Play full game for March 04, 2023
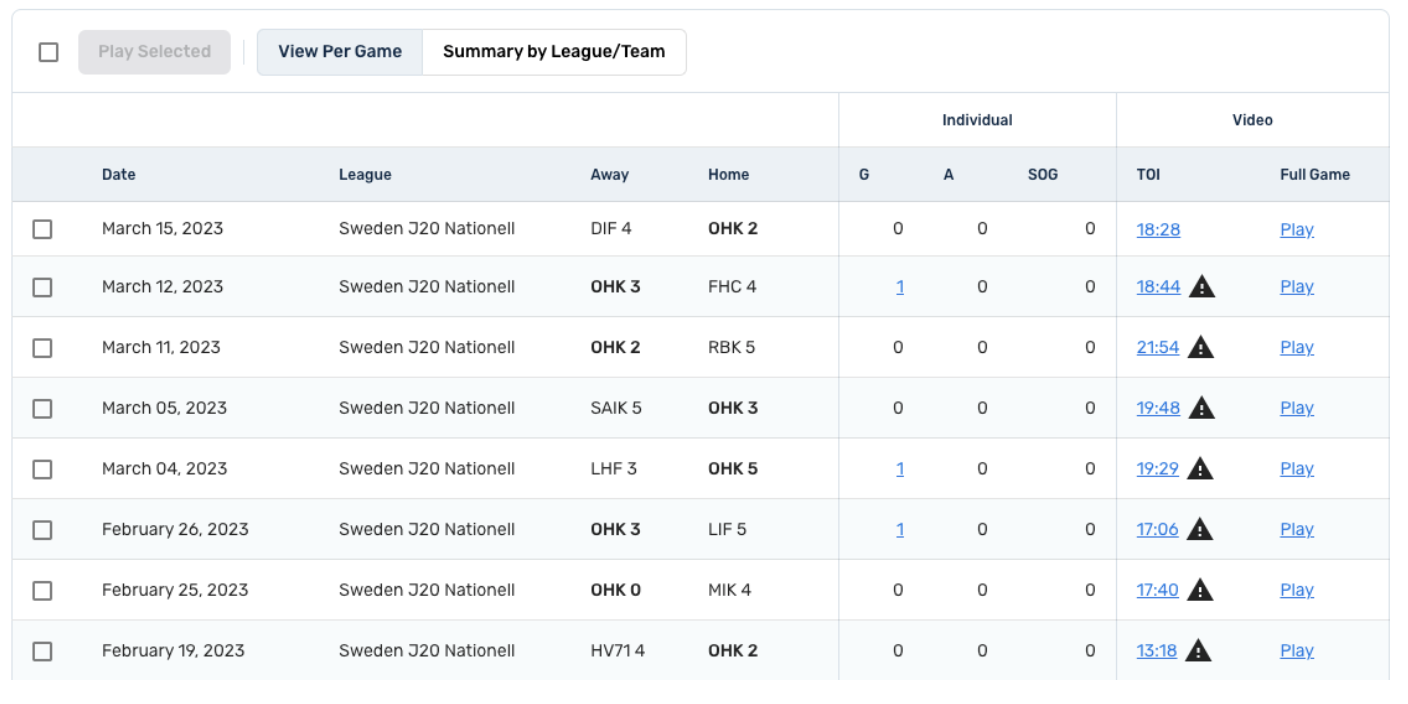 tap(1297, 469)
